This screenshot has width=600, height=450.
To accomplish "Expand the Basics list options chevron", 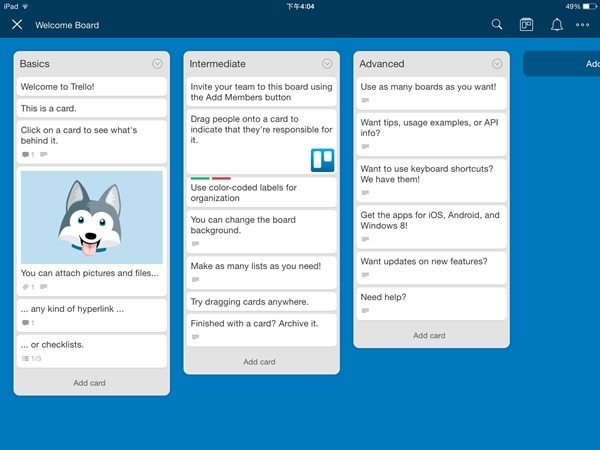I will click(157, 64).
